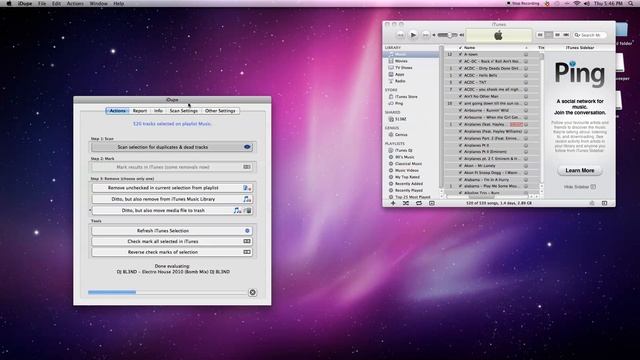Select the album list view icon in iTunes
Screen dimensions: 640x360
tap(549, 35)
